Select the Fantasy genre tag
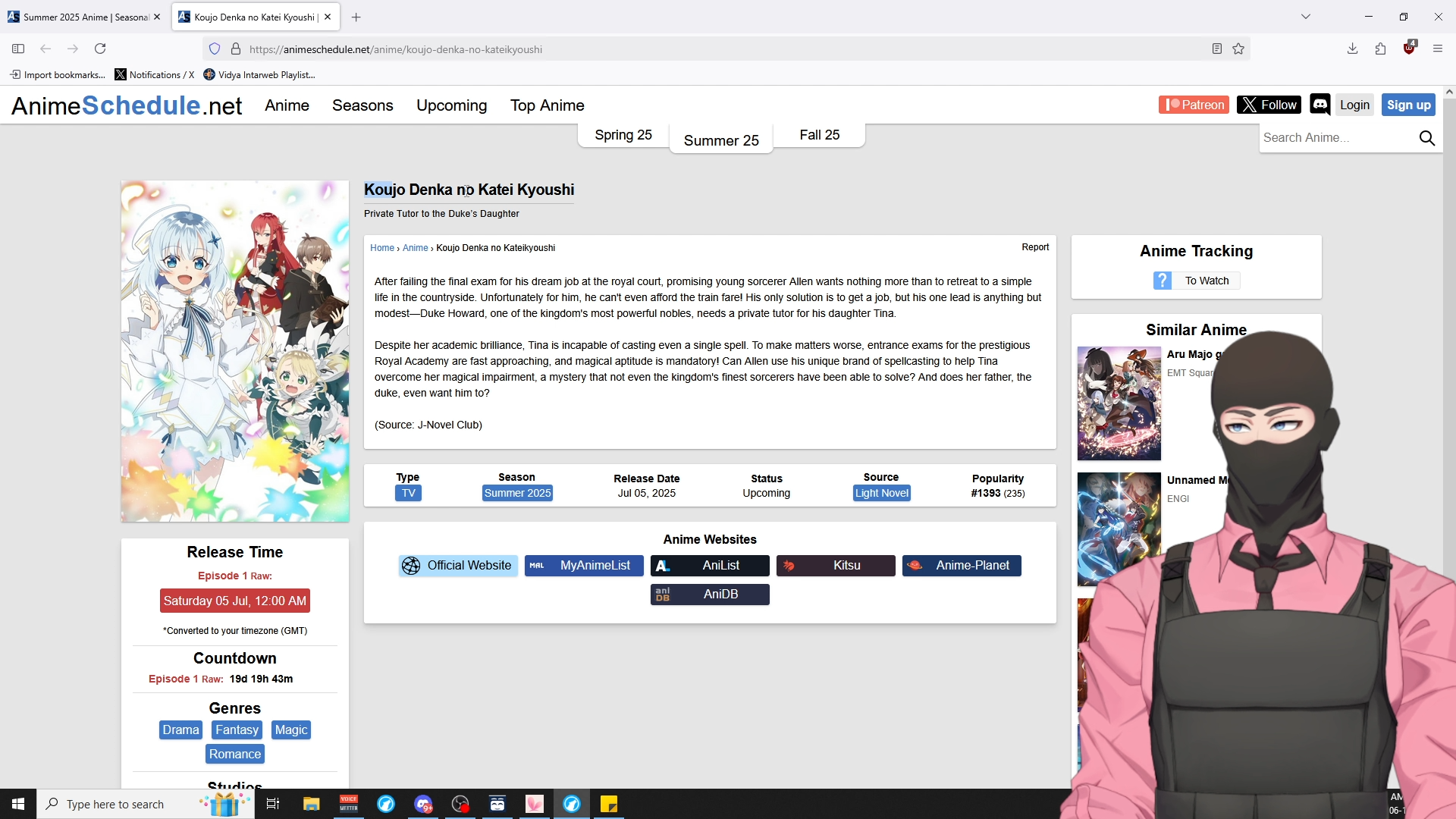The image size is (1456, 819). (237, 730)
